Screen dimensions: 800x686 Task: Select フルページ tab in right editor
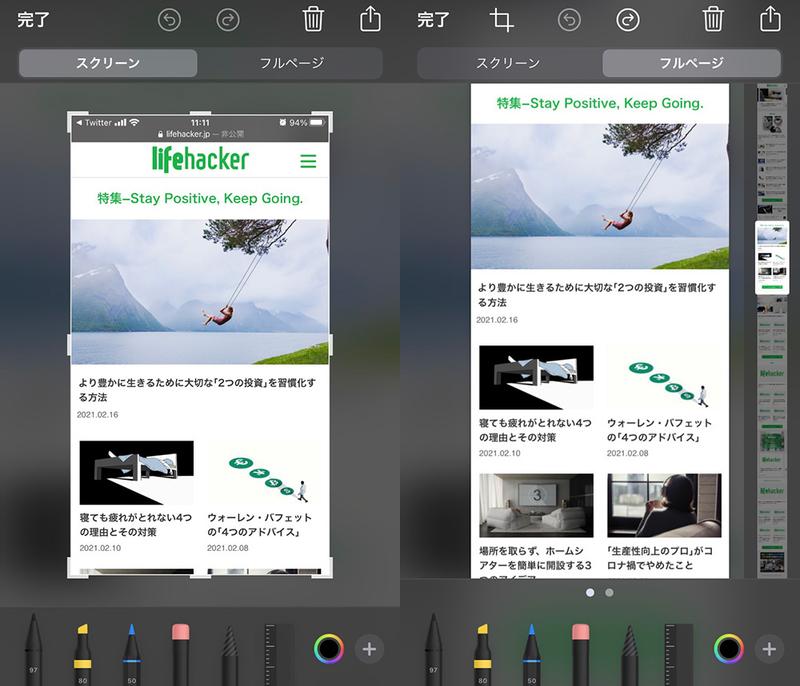coord(691,63)
